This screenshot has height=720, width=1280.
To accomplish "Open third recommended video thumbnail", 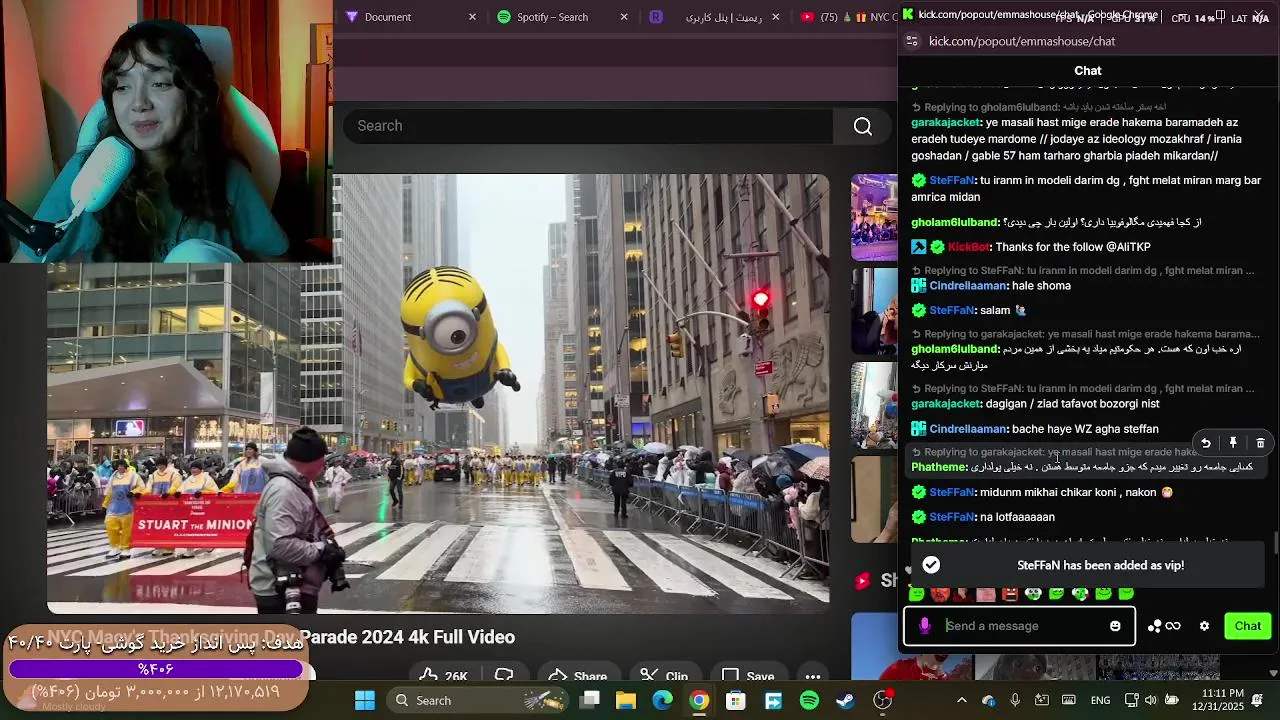I will [874, 405].
